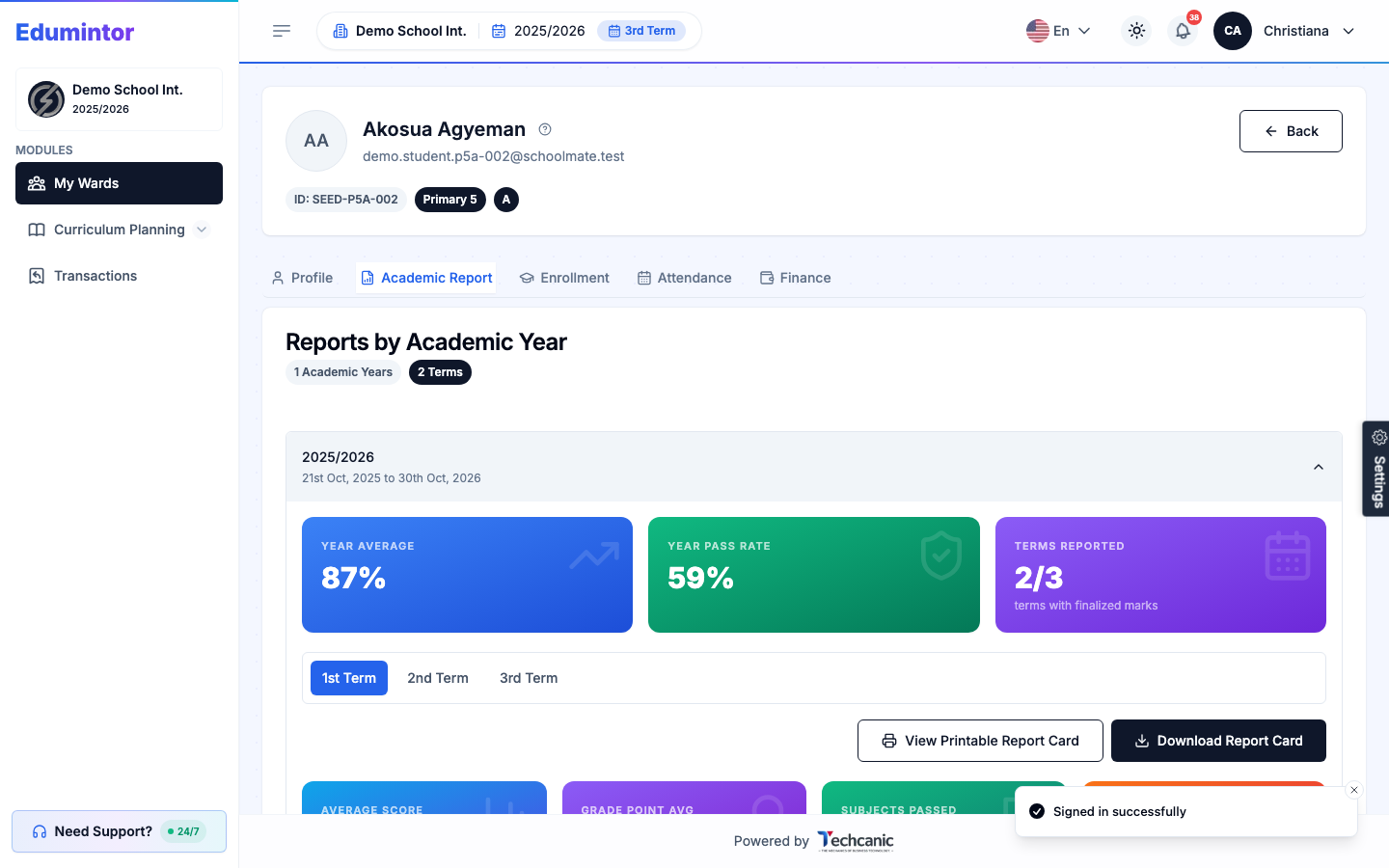Switch to the Profile tab
The height and width of the screenshot is (868, 1389).
(x=302, y=278)
